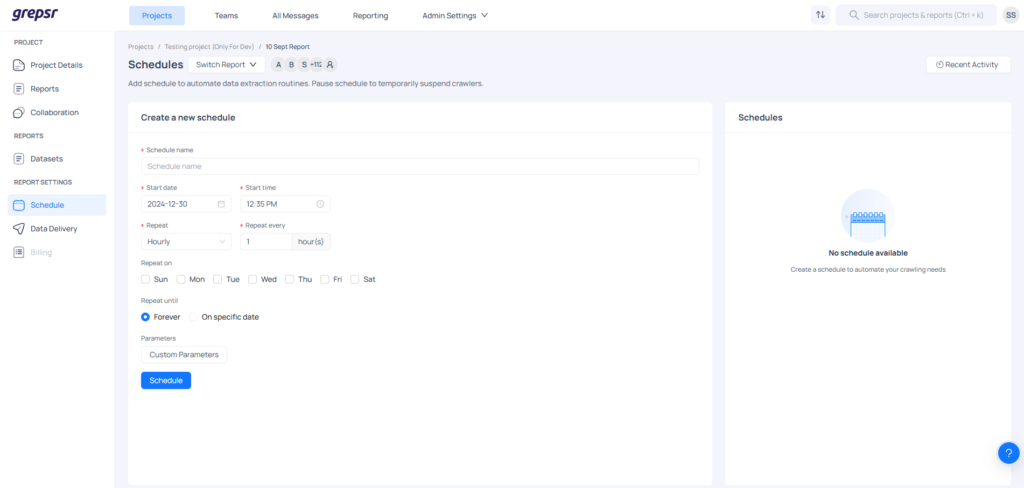This screenshot has height=488, width=1024.
Task: Expand the Switch Report dropdown
Action: click(226, 65)
